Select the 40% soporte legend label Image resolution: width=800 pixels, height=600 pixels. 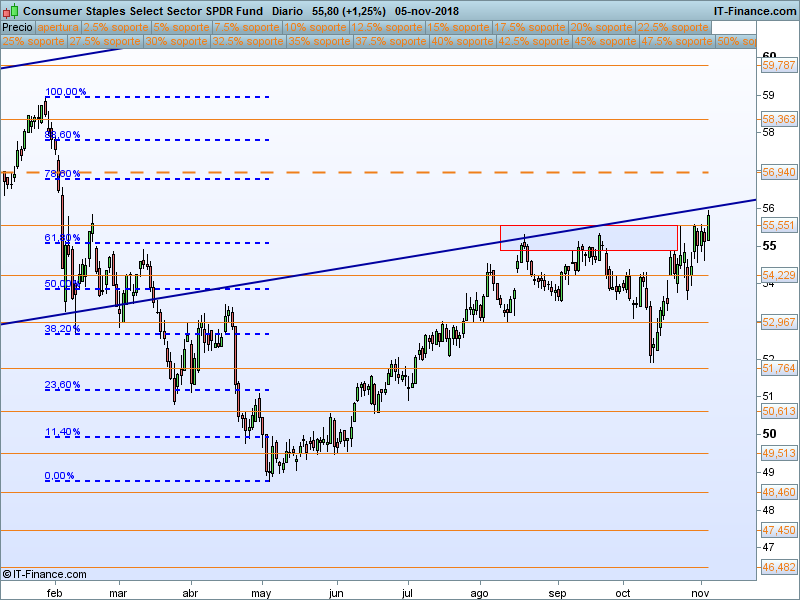462,41
